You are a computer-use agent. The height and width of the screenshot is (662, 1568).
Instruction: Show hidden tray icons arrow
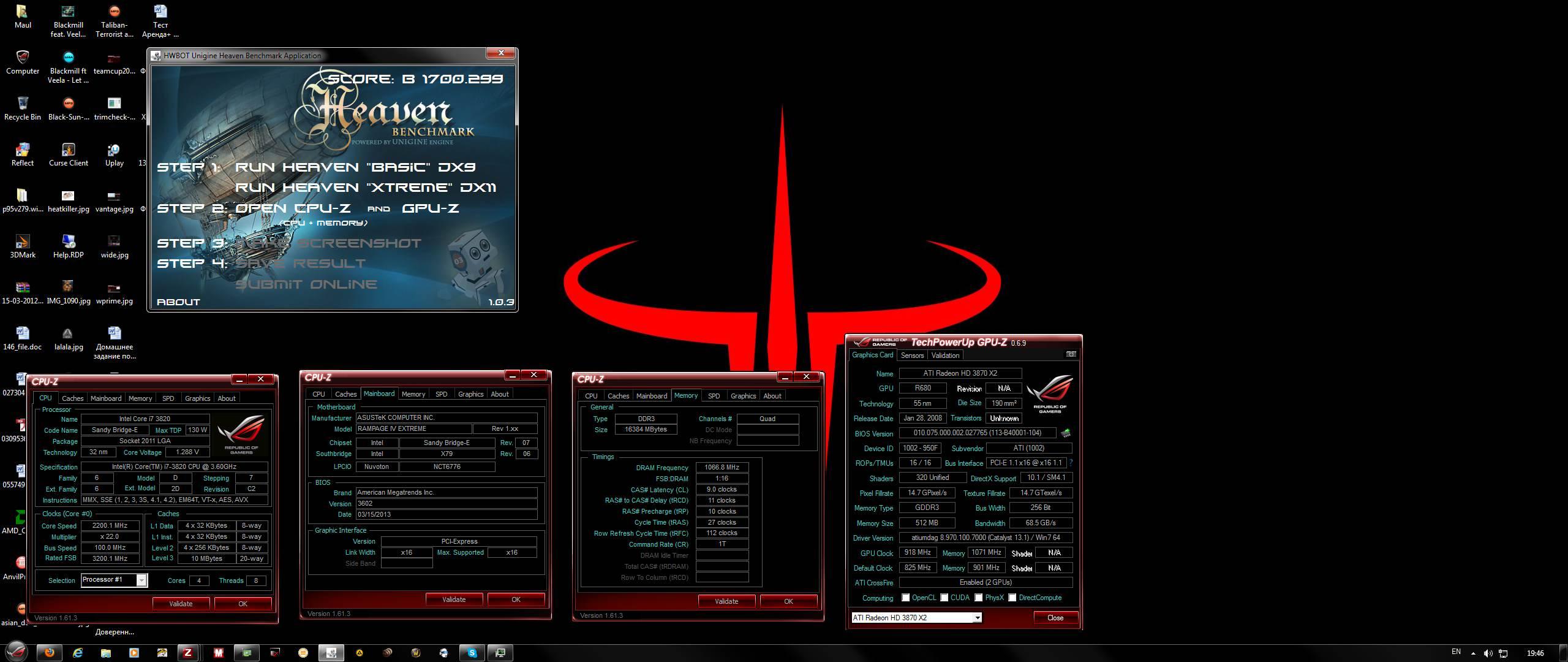pos(1473,653)
